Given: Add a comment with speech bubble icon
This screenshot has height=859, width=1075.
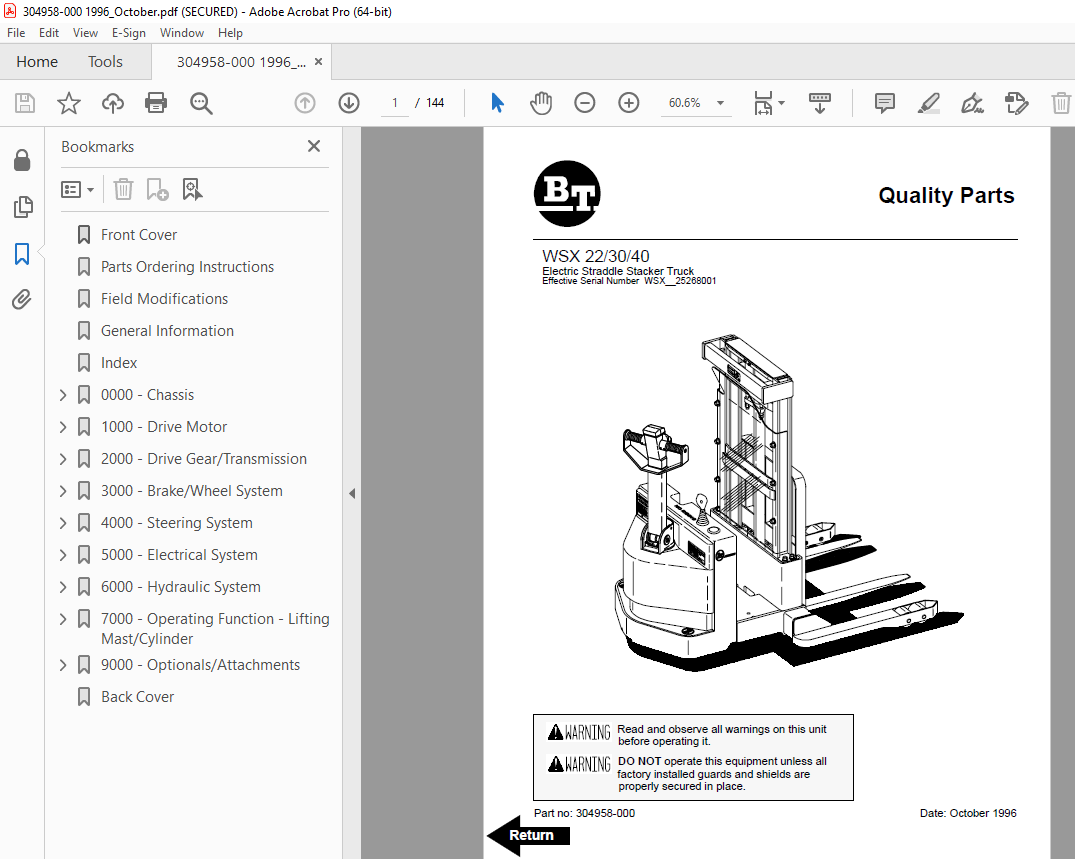Looking at the screenshot, I should tap(884, 103).
